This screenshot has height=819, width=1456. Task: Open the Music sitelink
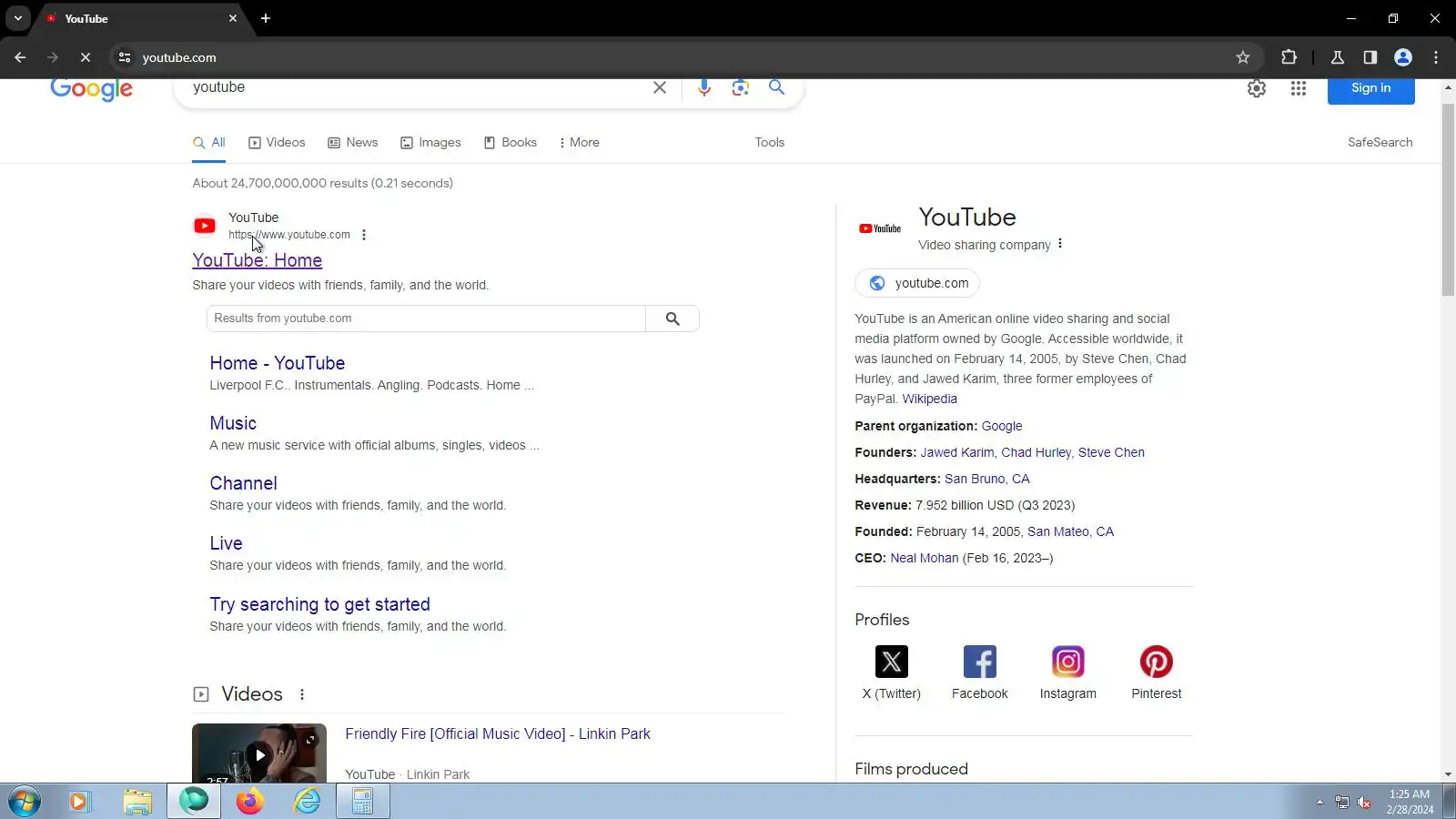click(x=233, y=423)
